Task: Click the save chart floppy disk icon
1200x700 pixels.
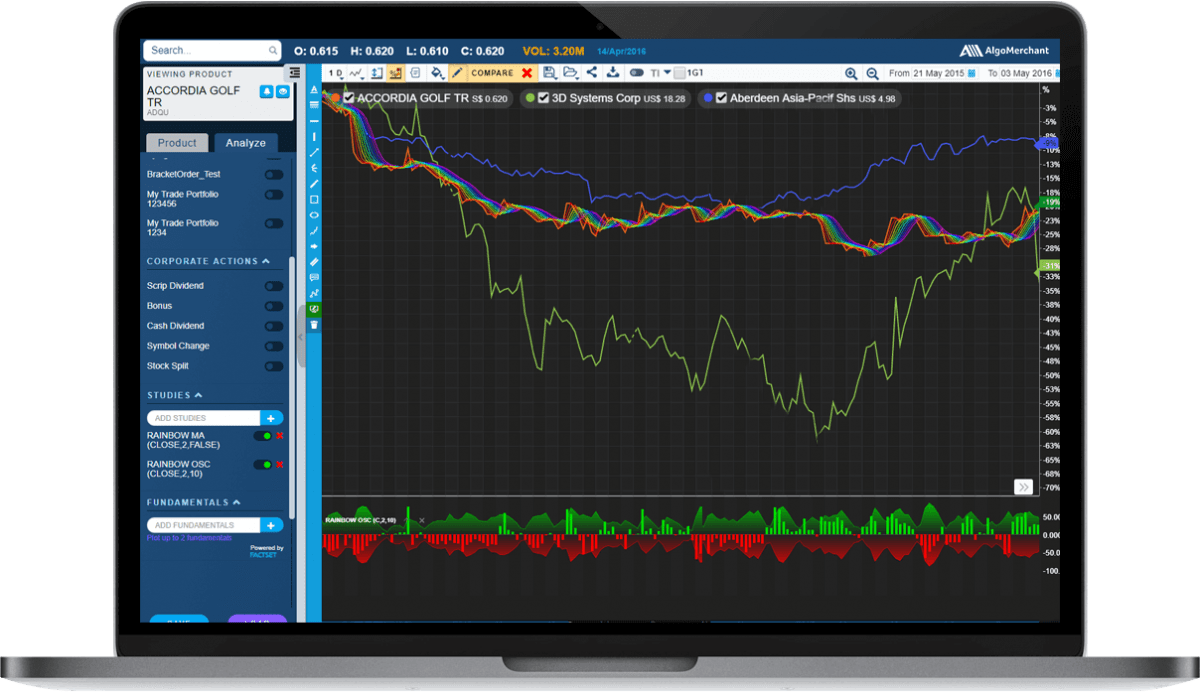Action: [x=549, y=73]
